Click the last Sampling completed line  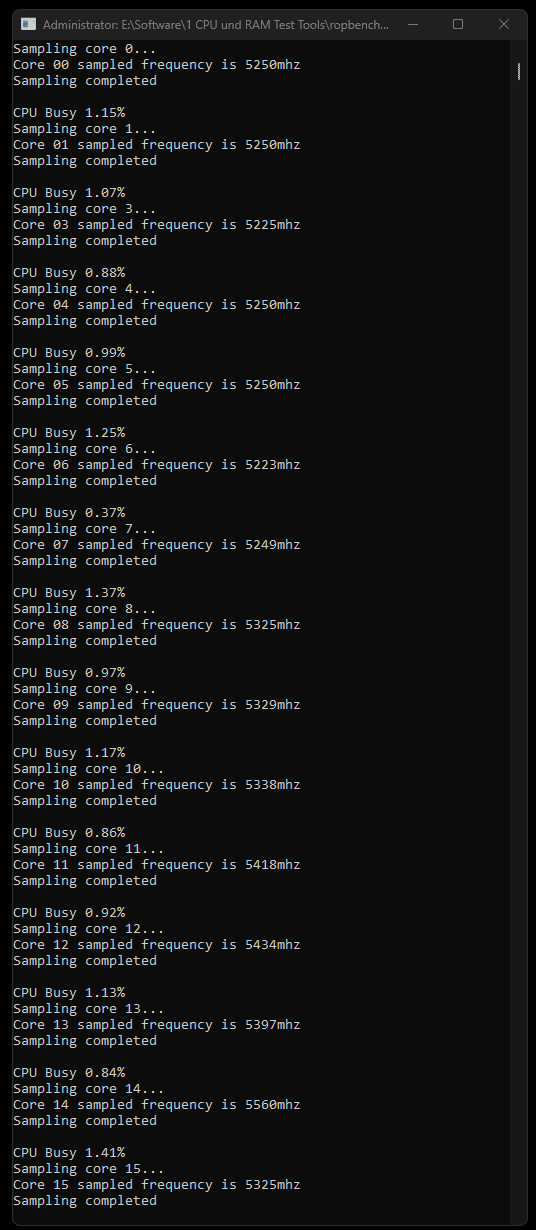(x=85, y=1201)
